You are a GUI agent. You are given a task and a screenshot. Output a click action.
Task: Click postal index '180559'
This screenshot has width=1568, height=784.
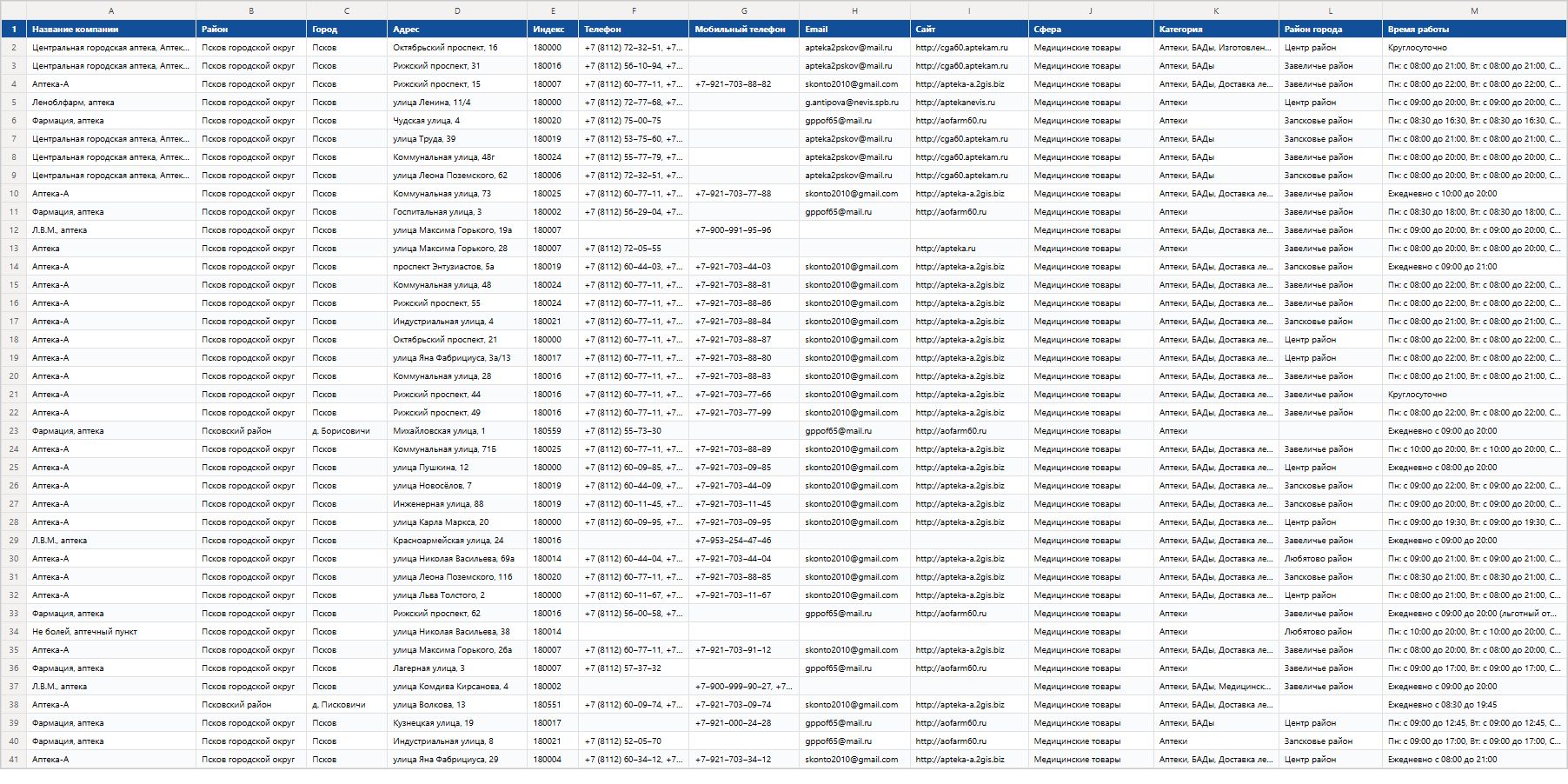(553, 430)
